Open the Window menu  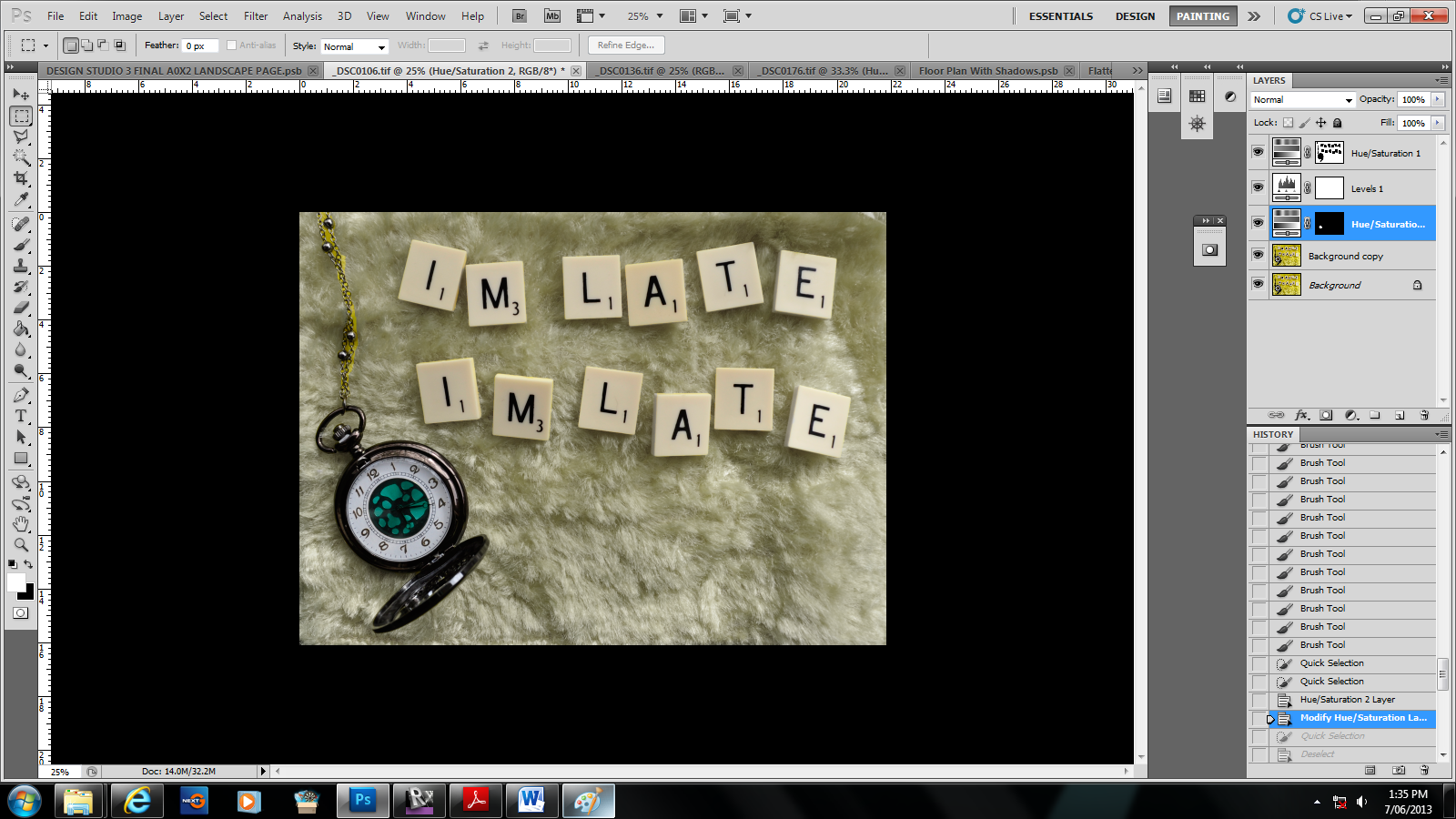click(425, 16)
